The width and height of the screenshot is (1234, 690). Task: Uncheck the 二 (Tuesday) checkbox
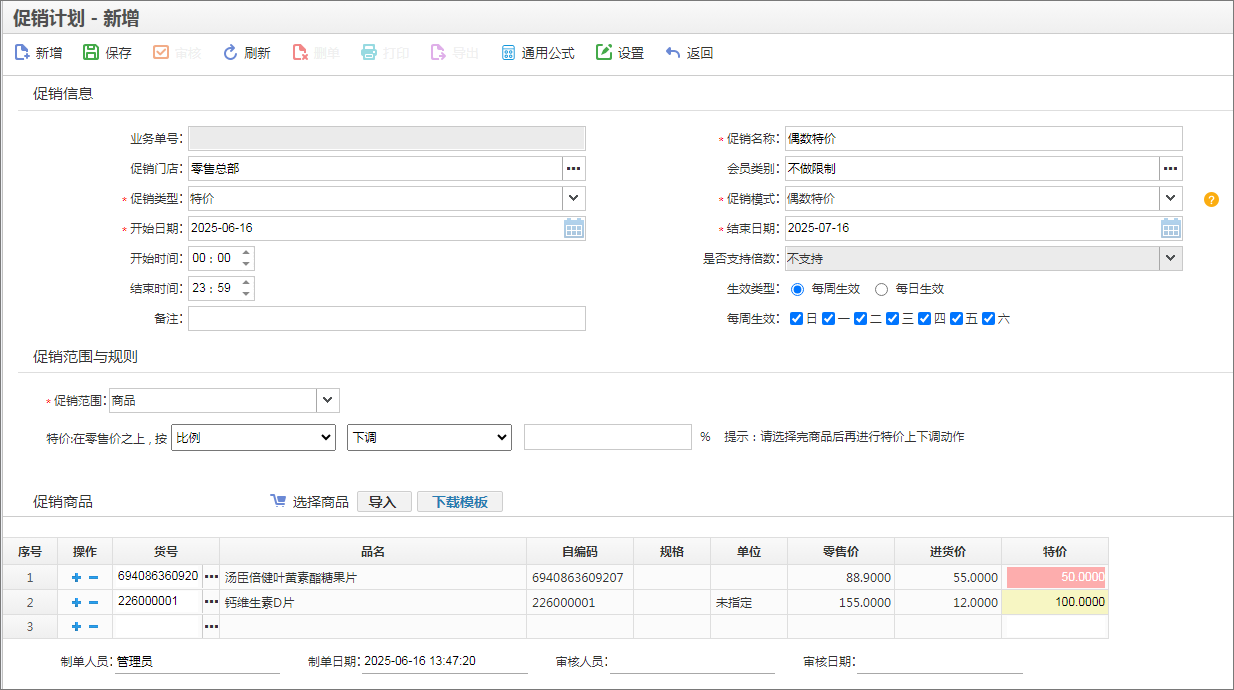860,319
